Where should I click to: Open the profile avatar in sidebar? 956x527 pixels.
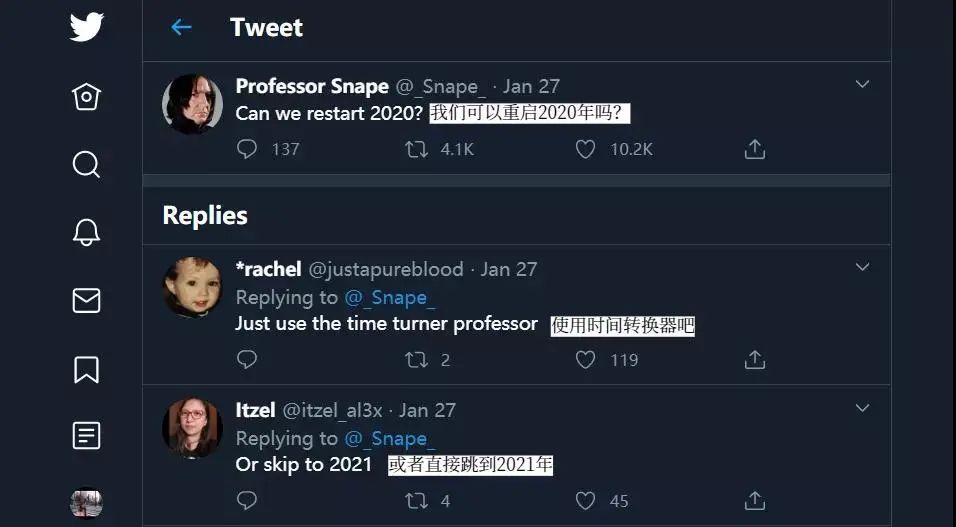point(87,503)
